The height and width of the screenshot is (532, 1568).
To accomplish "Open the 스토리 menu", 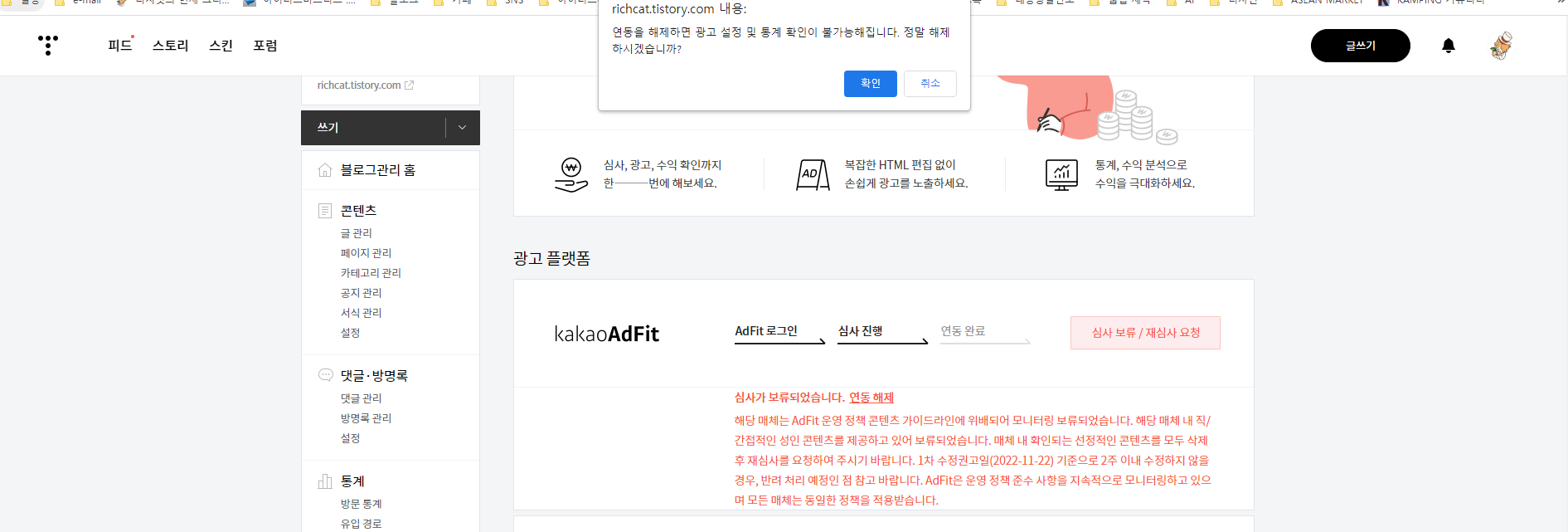I will [171, 46].
